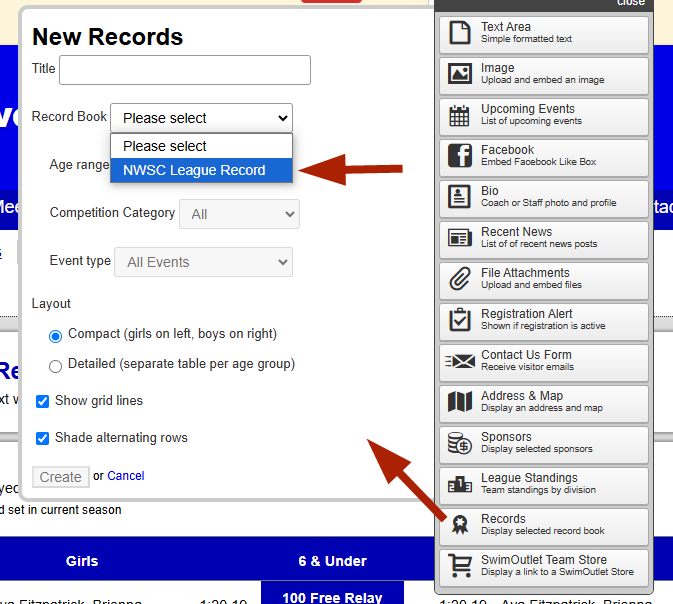Image resolution: width=673 pixels, height=604 pixels.
Task: Click the Bio profile icon
Action: pos(459,196)
